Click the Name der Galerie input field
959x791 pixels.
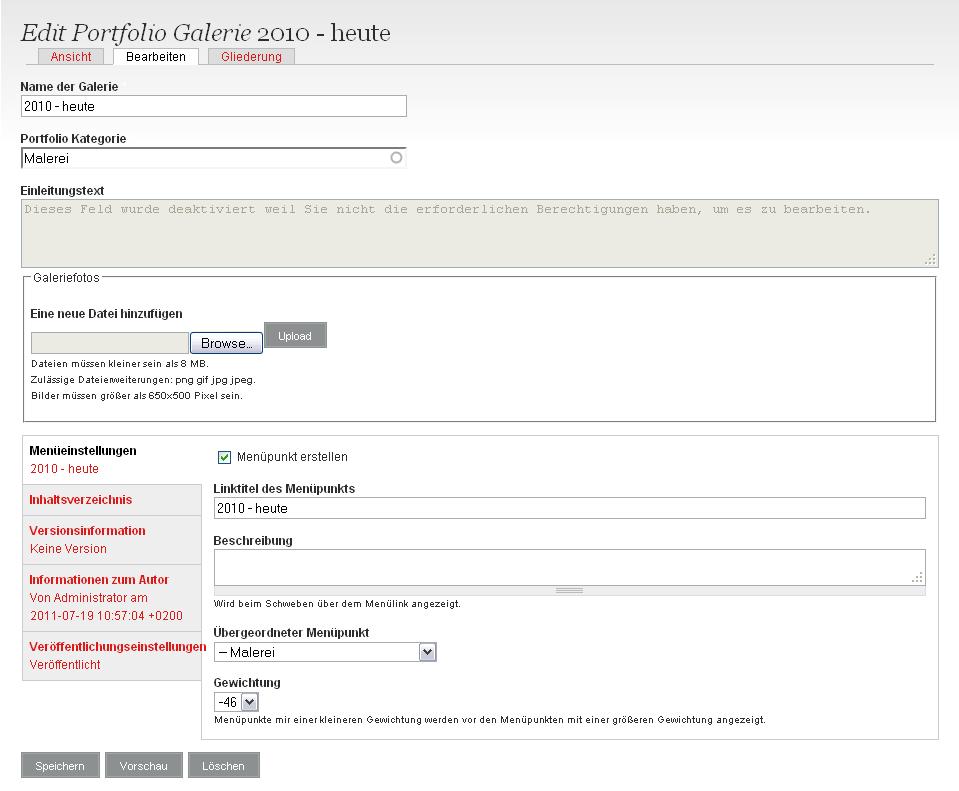[213, 106]
